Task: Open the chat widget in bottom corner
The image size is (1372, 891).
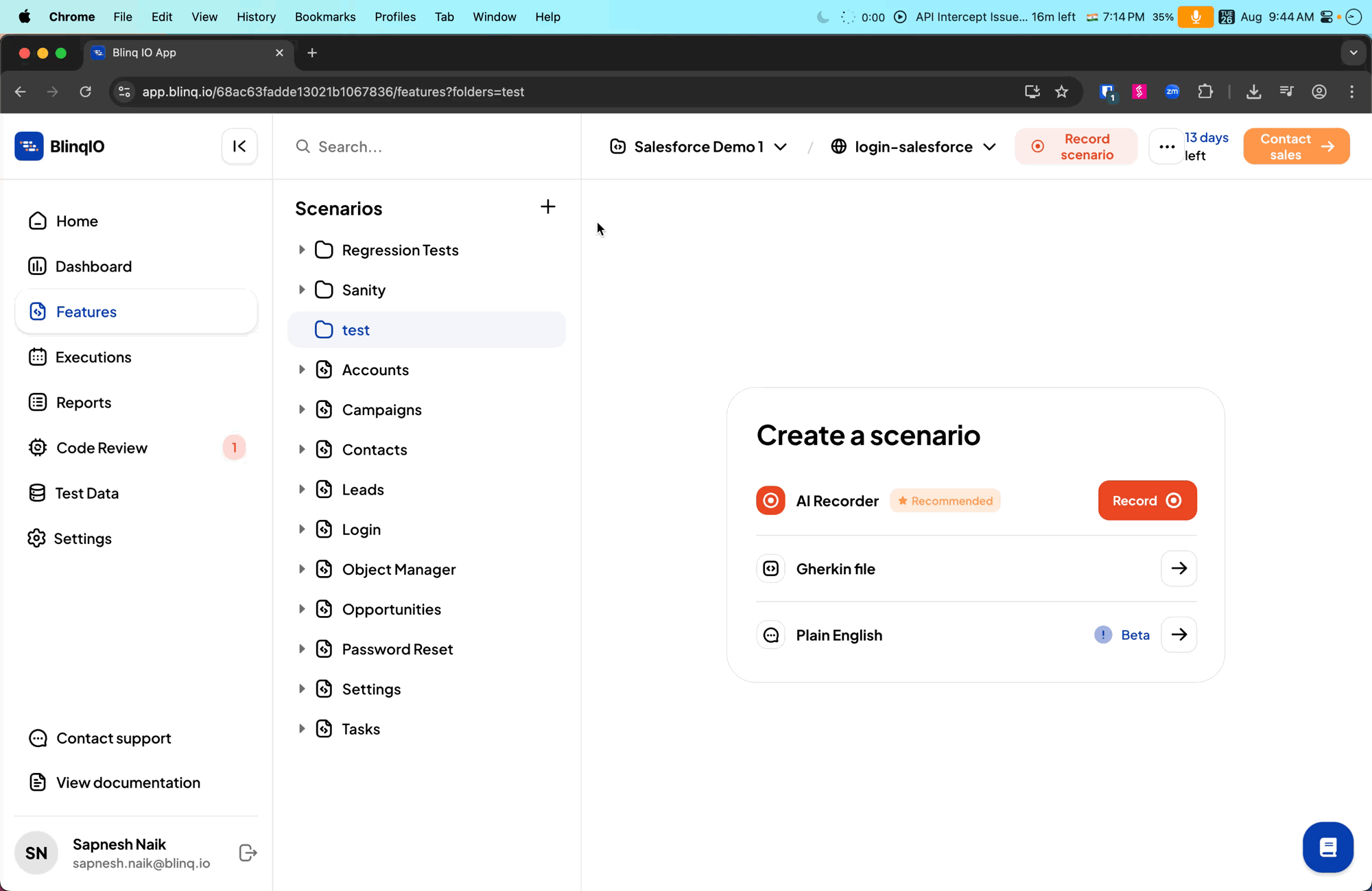Action: pyautogui.click(x=1327, y=847)
